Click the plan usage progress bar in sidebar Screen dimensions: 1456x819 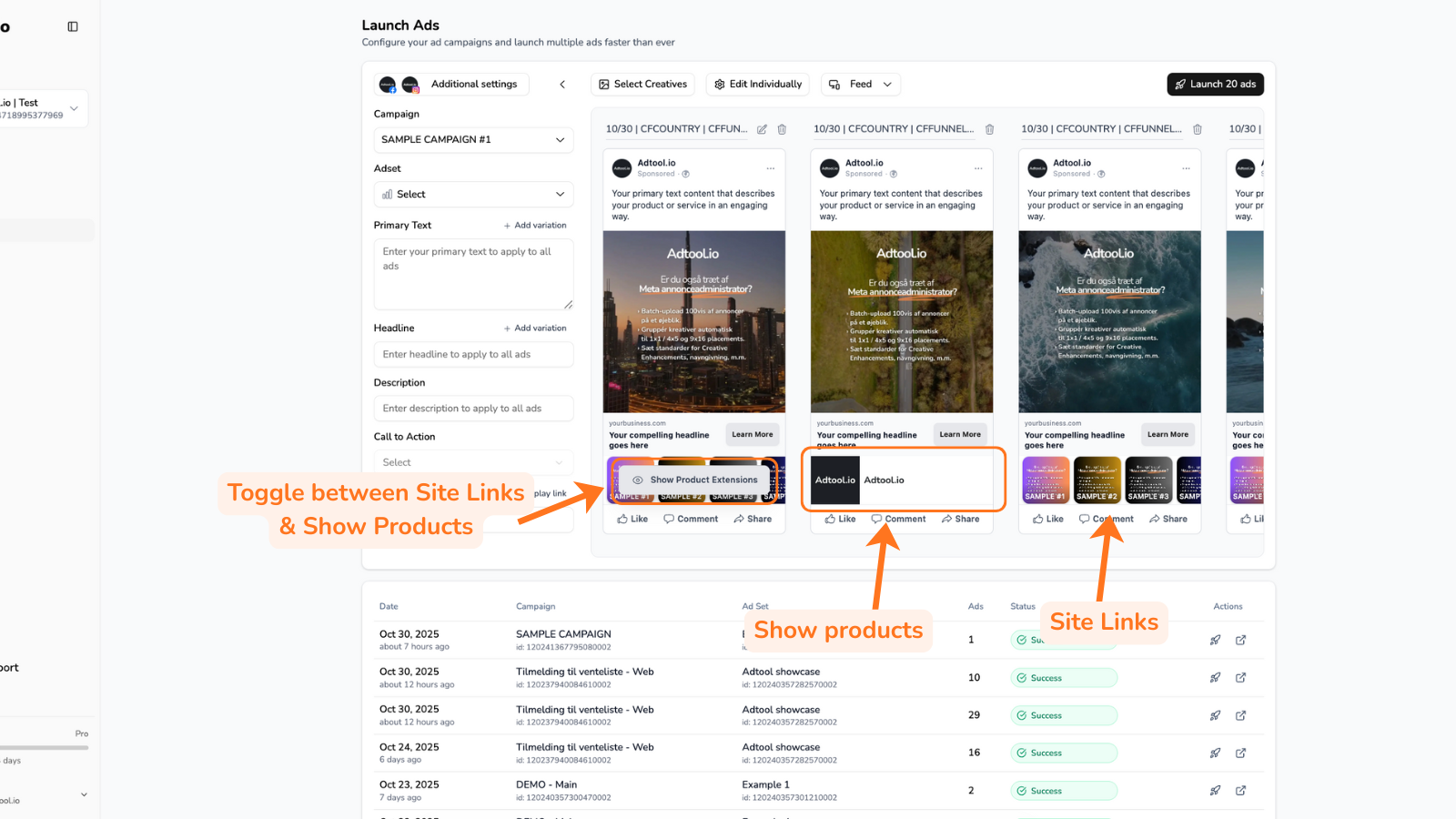click(44, 748)
